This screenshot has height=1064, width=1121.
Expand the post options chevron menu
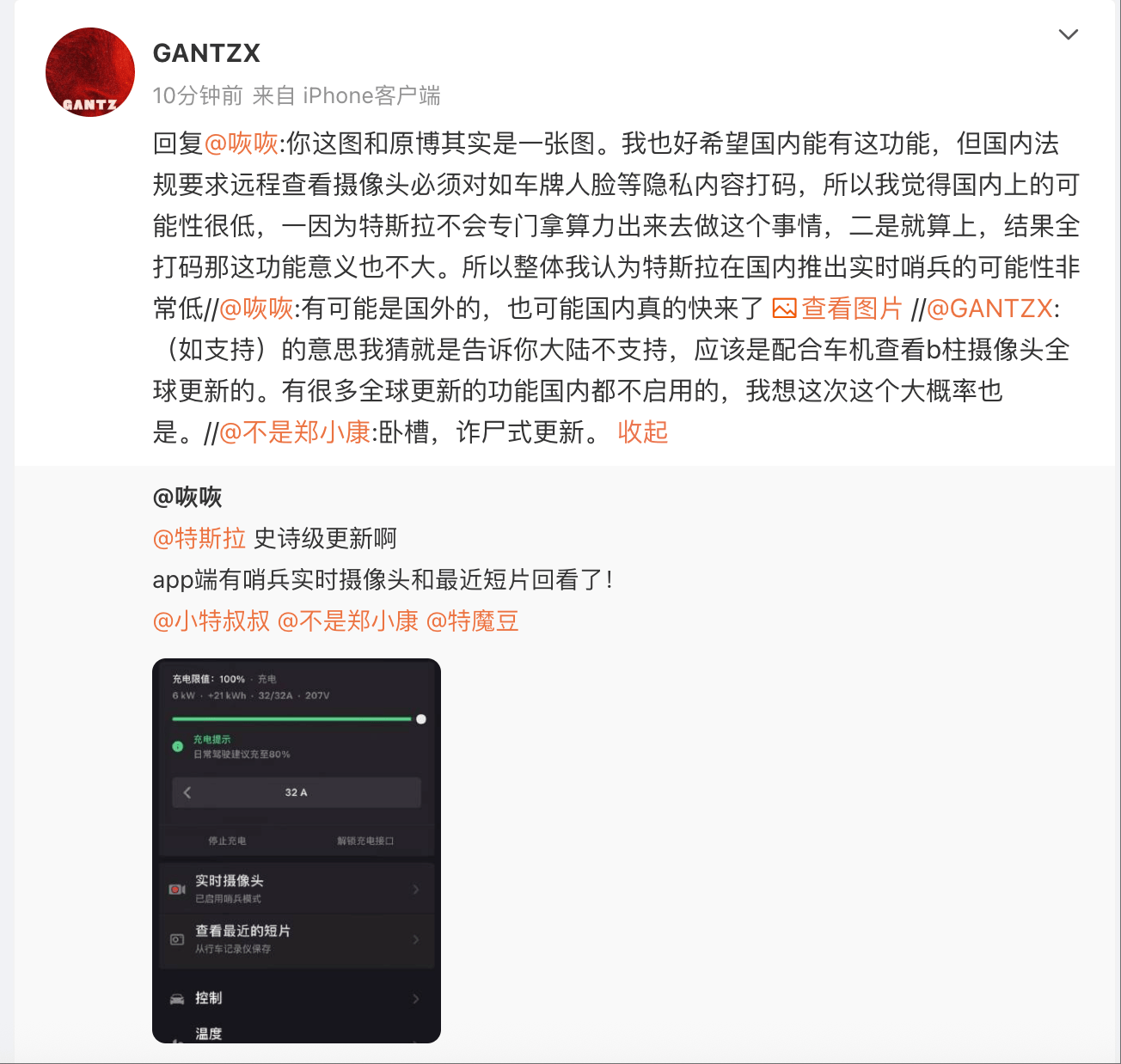tap(1068, 34)
